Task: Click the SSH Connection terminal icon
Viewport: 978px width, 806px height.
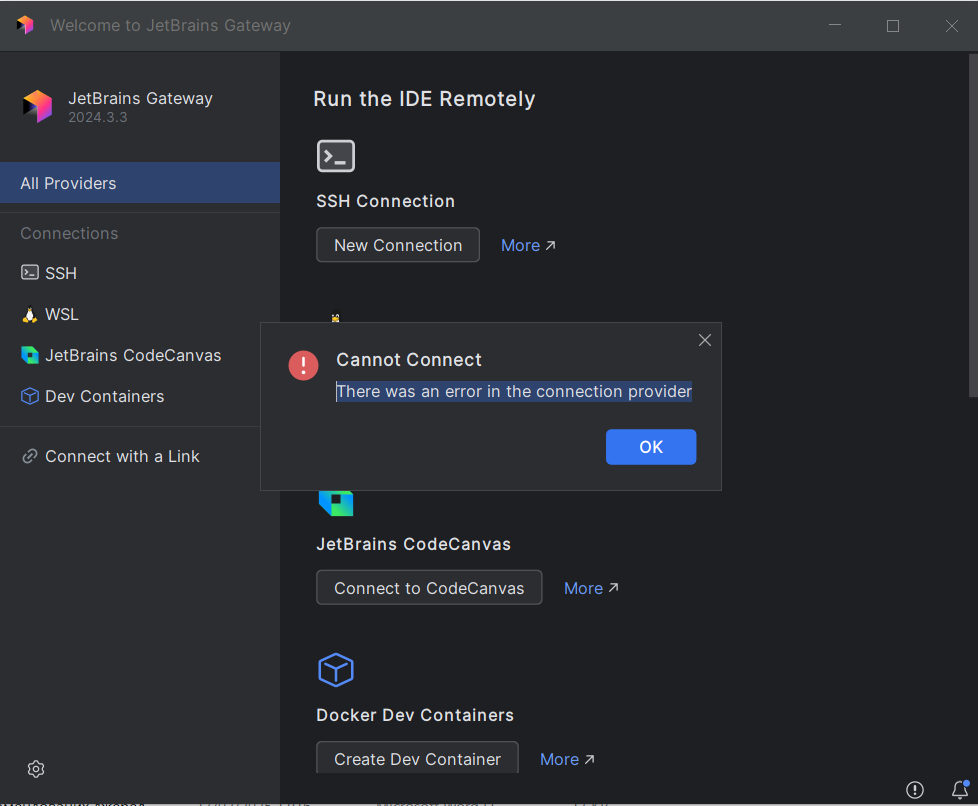Action: pos(336,156)
